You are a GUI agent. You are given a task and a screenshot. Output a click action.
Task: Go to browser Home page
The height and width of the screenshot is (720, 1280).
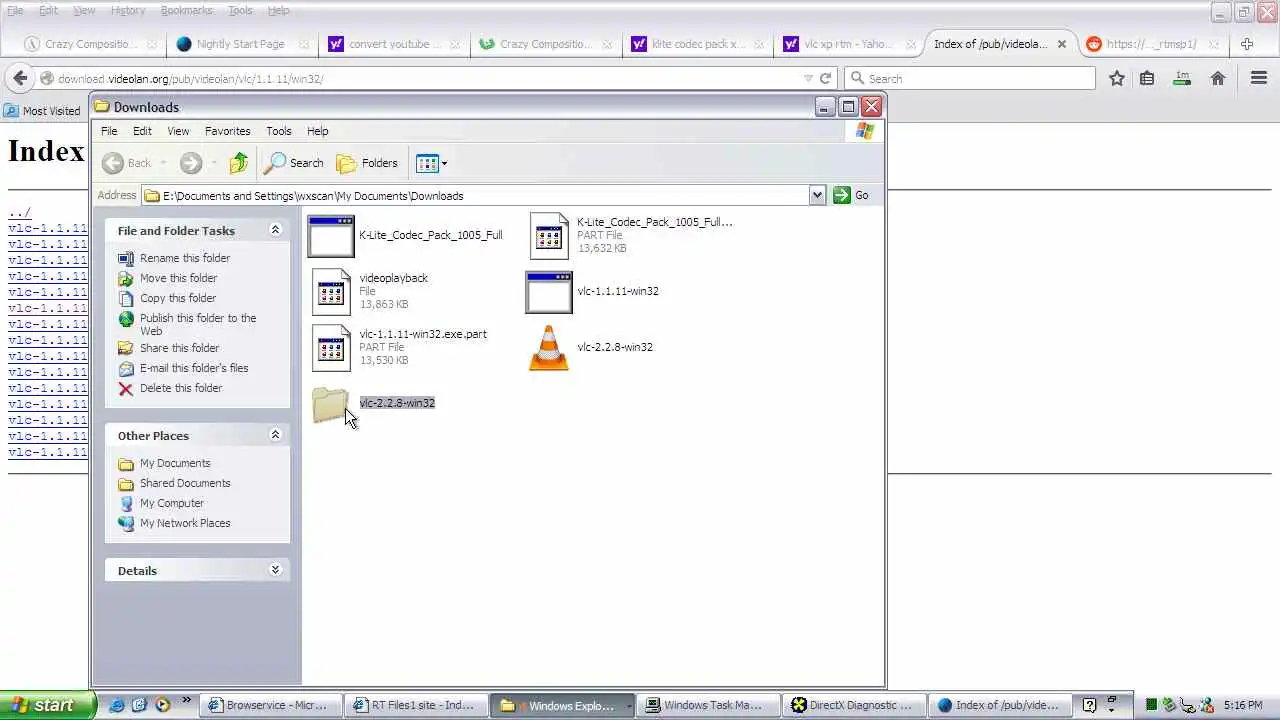point(1218,78)
